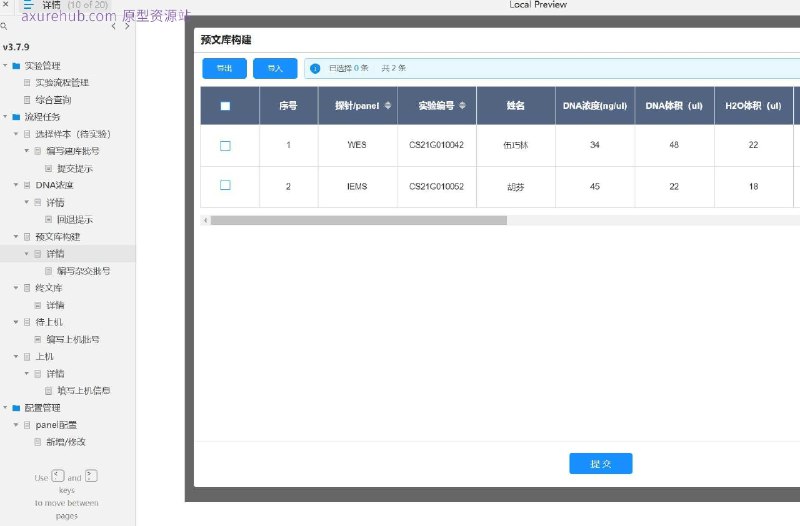Collapse the DNA浓度 tree arrow

click(16, 185)
